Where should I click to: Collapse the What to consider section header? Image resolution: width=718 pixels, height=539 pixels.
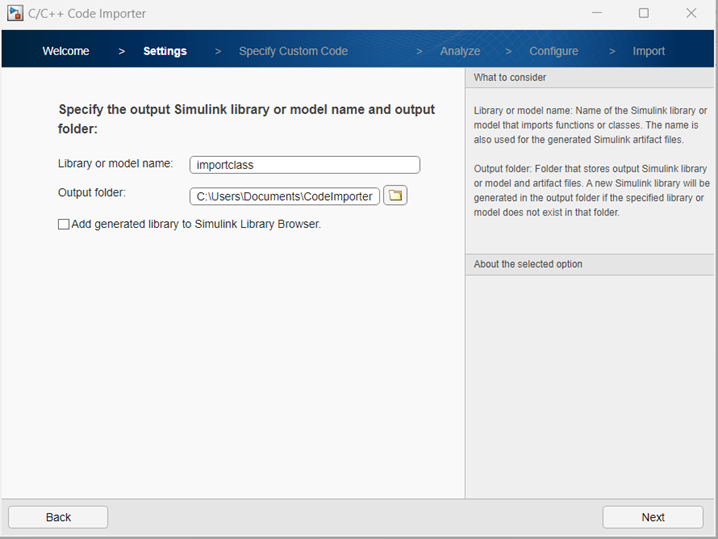click(590, 77)
